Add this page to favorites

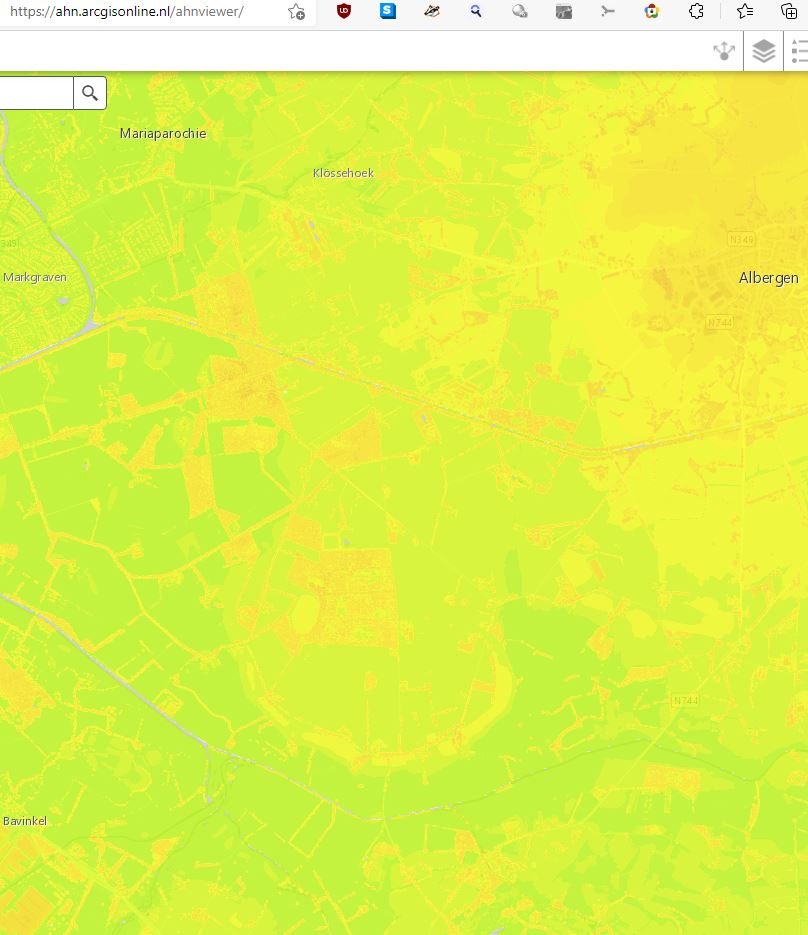[x=296, y=12]
